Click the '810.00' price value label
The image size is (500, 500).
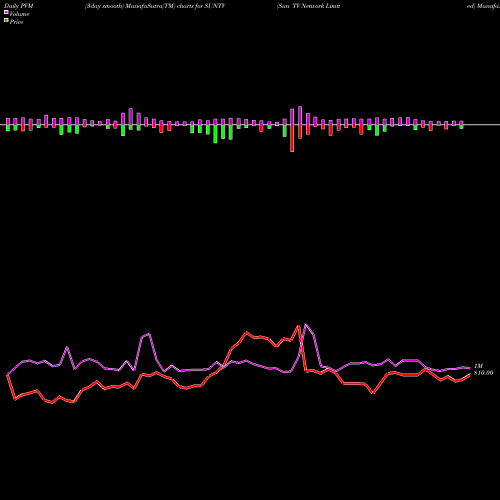pyautogui.click(x=483, y=373)
